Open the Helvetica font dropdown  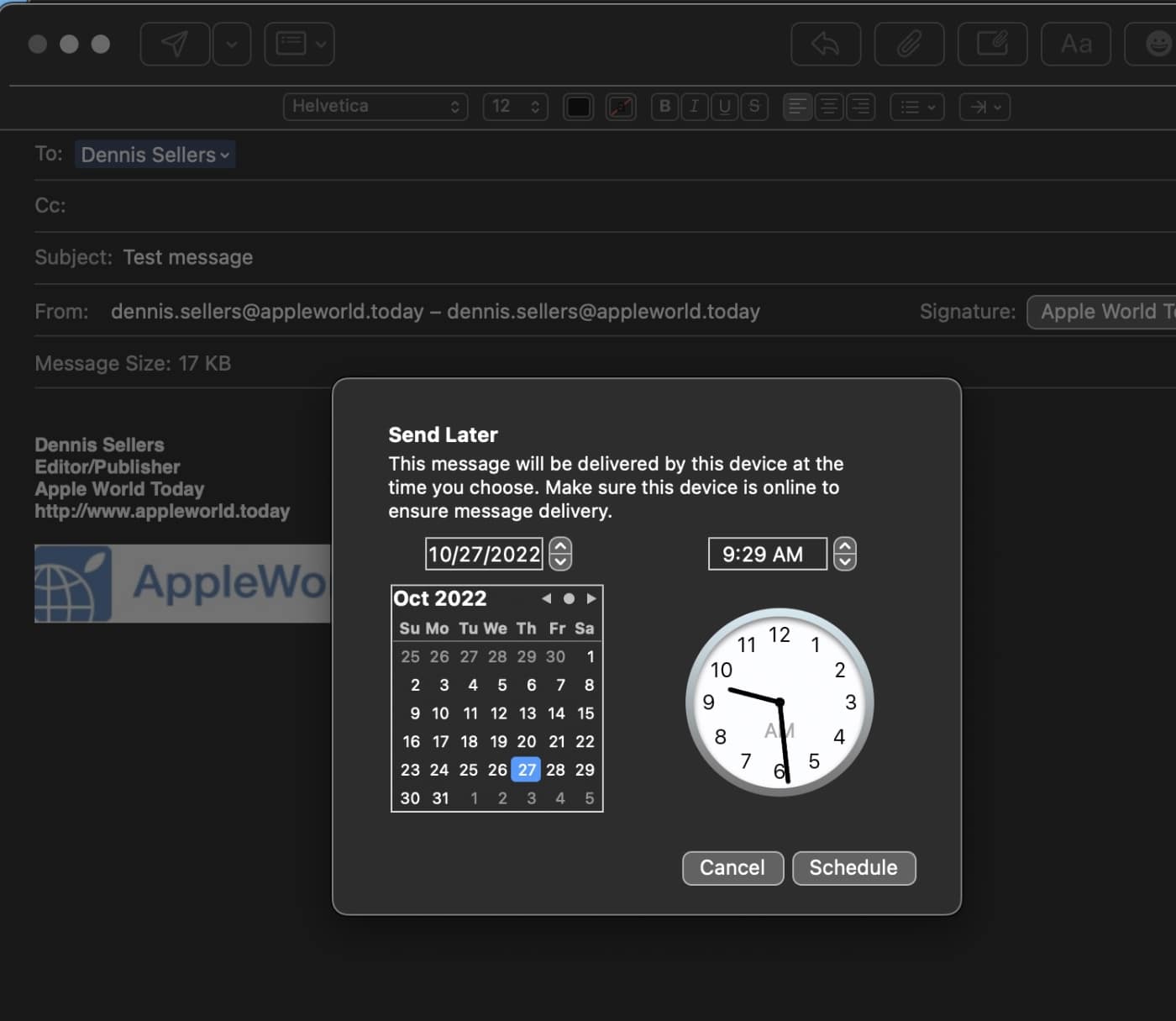(375, 107)
